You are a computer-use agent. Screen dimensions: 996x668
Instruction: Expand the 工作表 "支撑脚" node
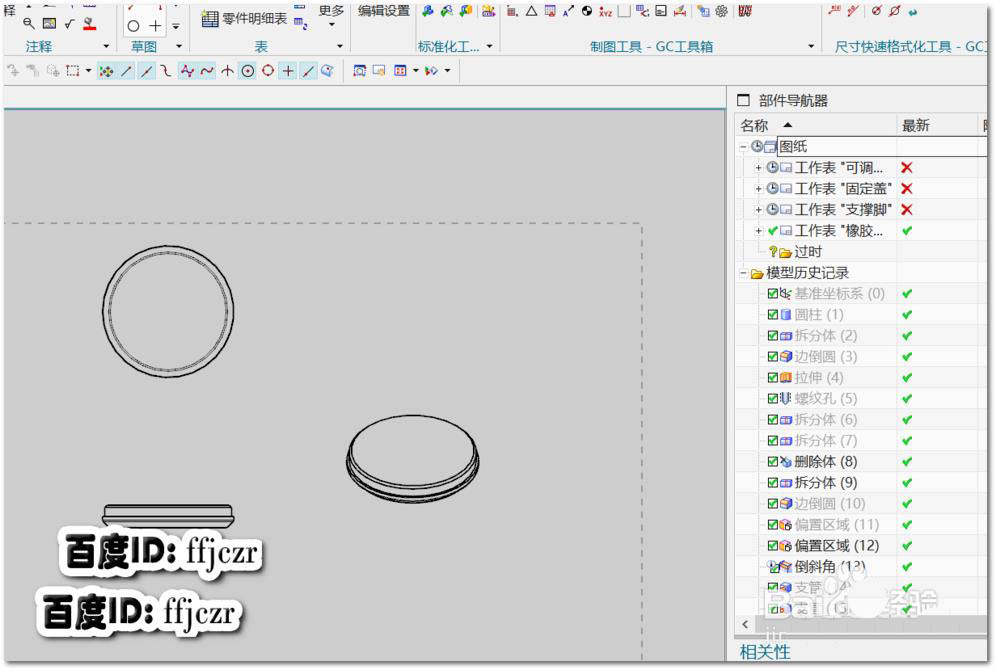(x=758, y=210)
